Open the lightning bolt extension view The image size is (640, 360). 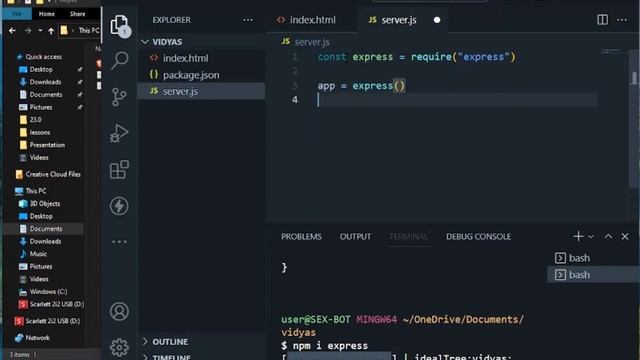[x=119, y=206]
